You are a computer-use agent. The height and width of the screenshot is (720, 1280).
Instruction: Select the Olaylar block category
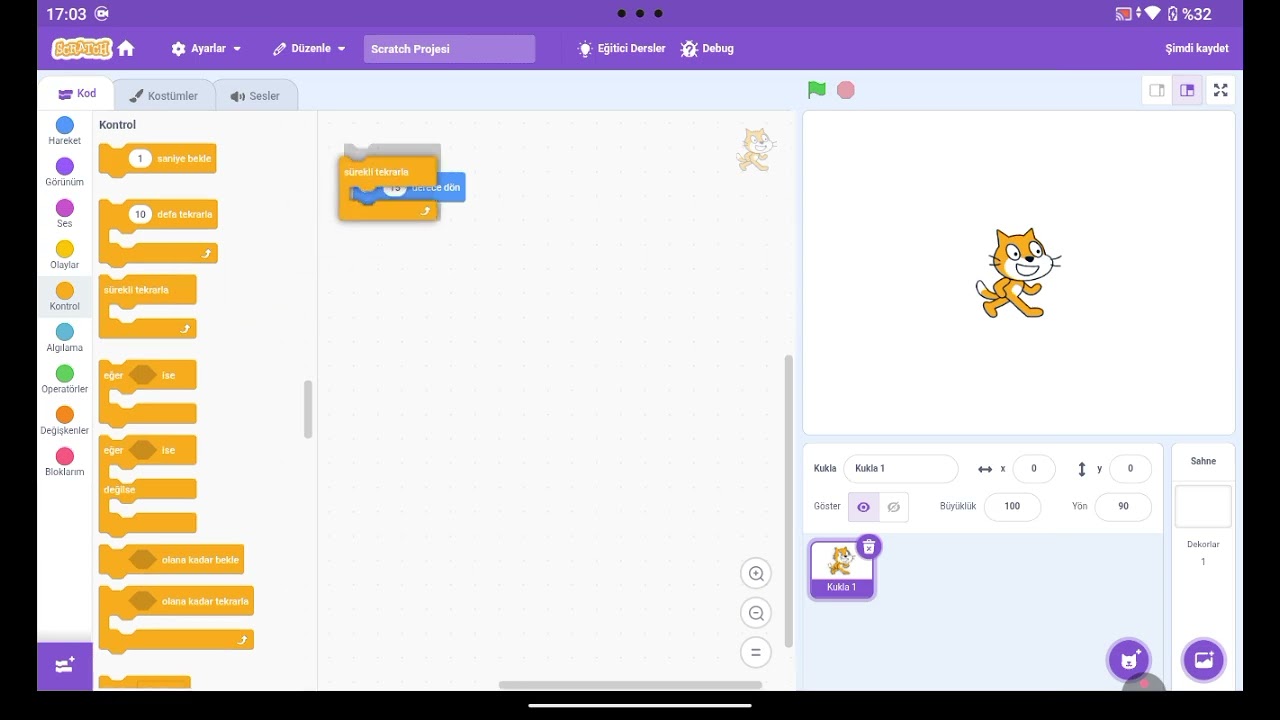pos(65,255)
